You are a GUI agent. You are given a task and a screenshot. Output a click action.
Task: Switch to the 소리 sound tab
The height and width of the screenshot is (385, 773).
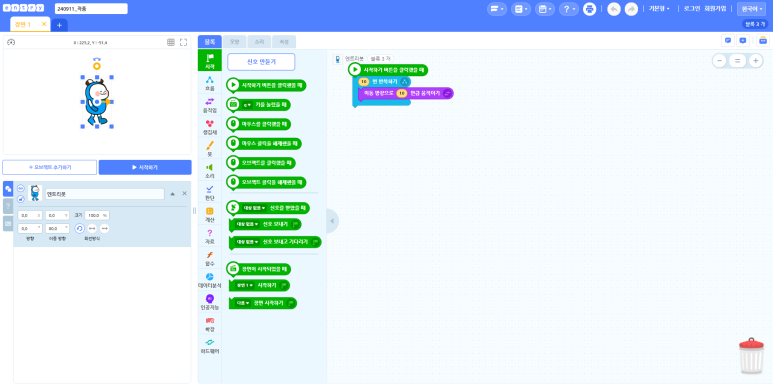(259, 42)
